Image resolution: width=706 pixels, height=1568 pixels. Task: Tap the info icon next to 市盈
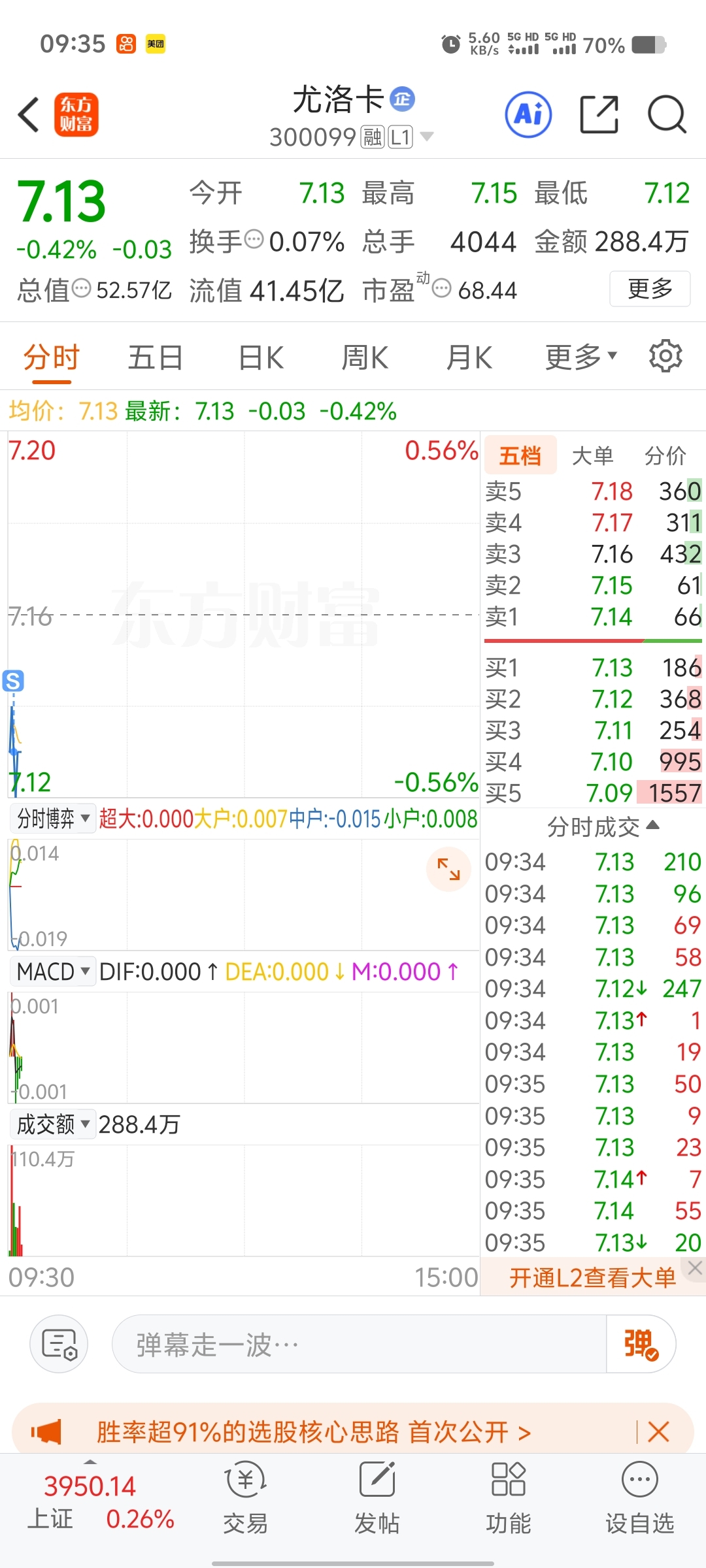(x=442, y=287)
